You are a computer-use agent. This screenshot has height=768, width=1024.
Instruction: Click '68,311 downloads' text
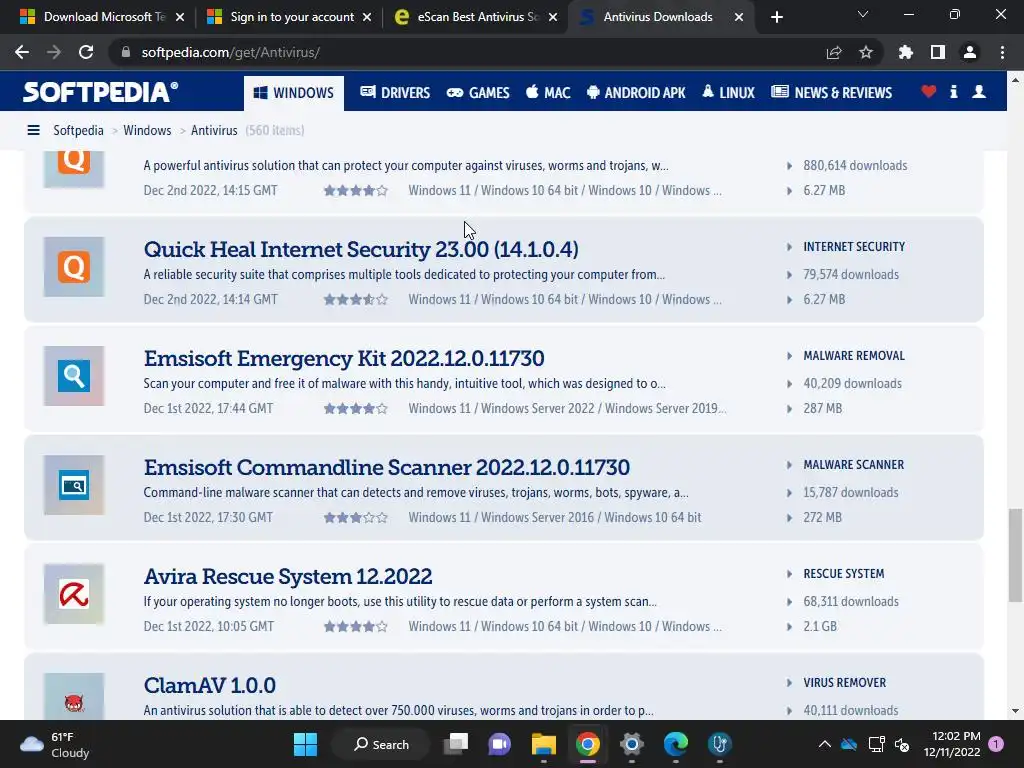851,601
